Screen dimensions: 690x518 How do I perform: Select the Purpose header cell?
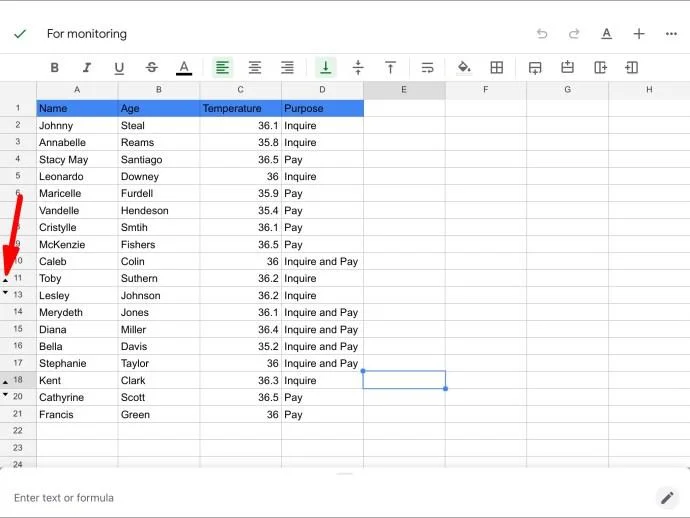[323, 108]
